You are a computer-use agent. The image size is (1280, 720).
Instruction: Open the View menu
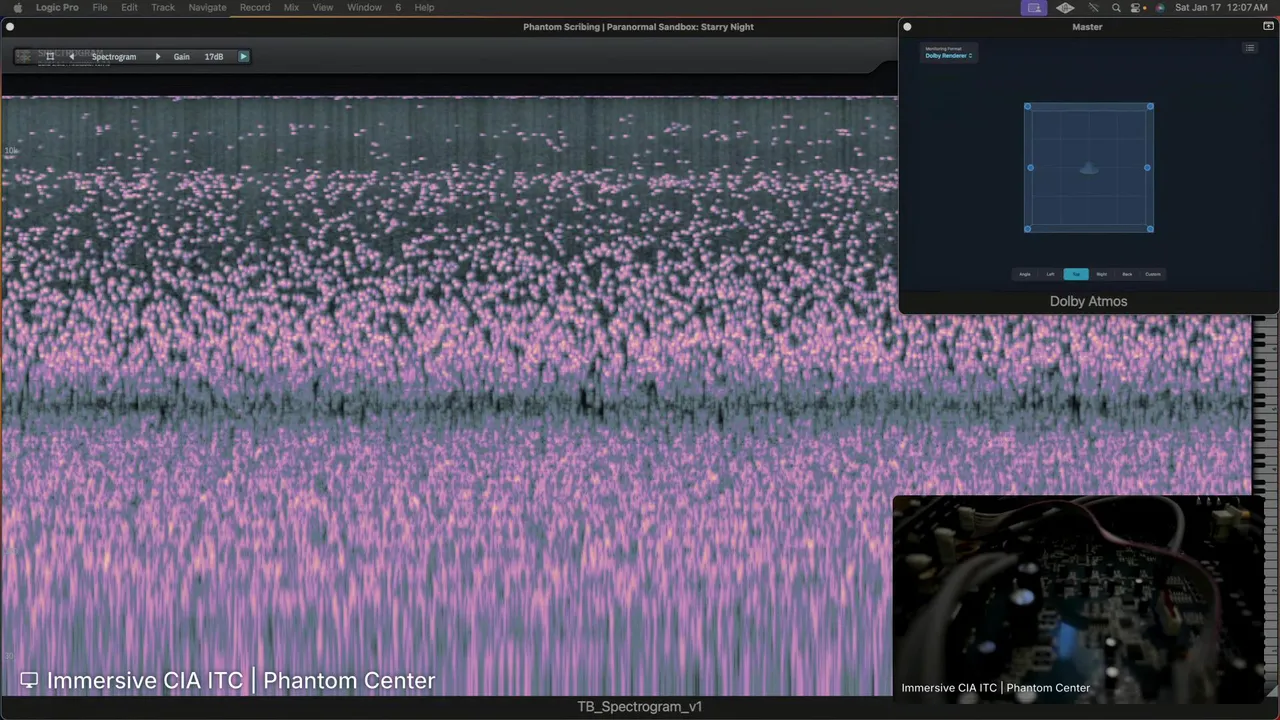click(322, 7)
